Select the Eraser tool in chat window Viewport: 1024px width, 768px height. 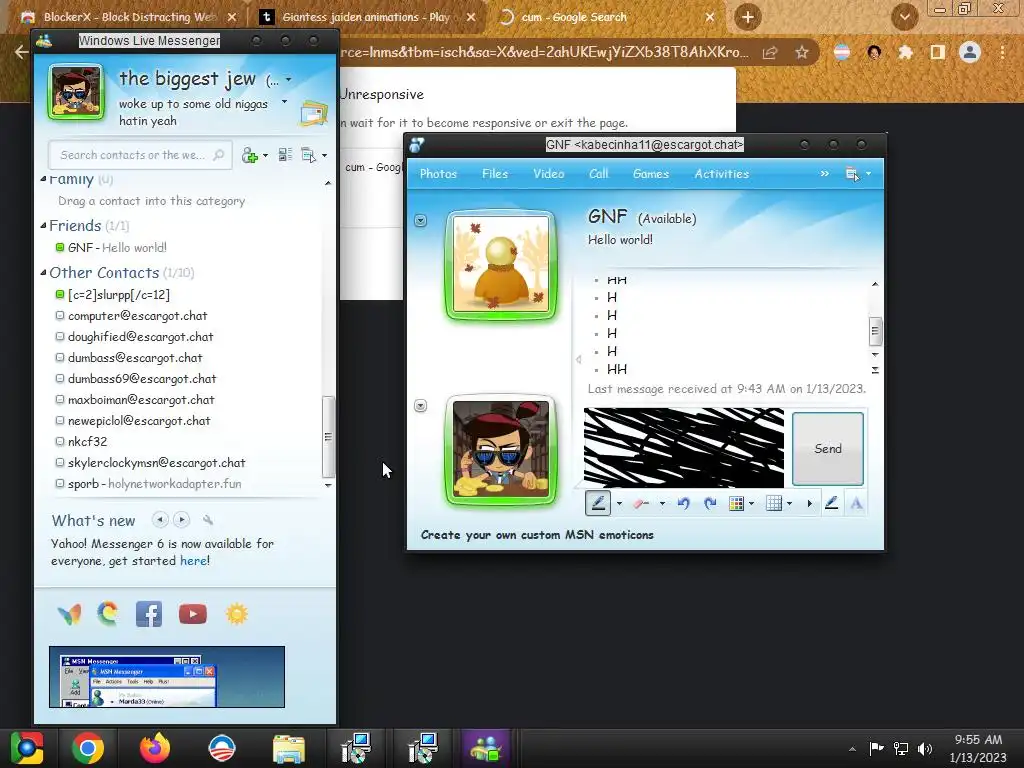641,503
